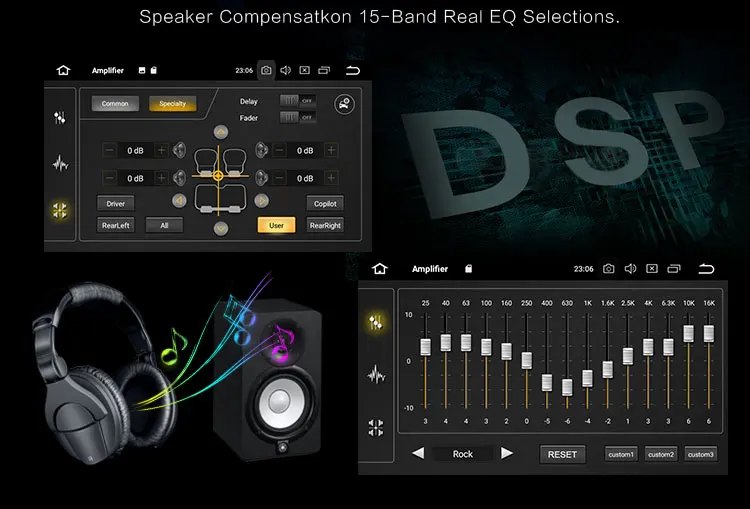Switch to the Specialty tab
The image size is (750, 509).
coord(172,103)
